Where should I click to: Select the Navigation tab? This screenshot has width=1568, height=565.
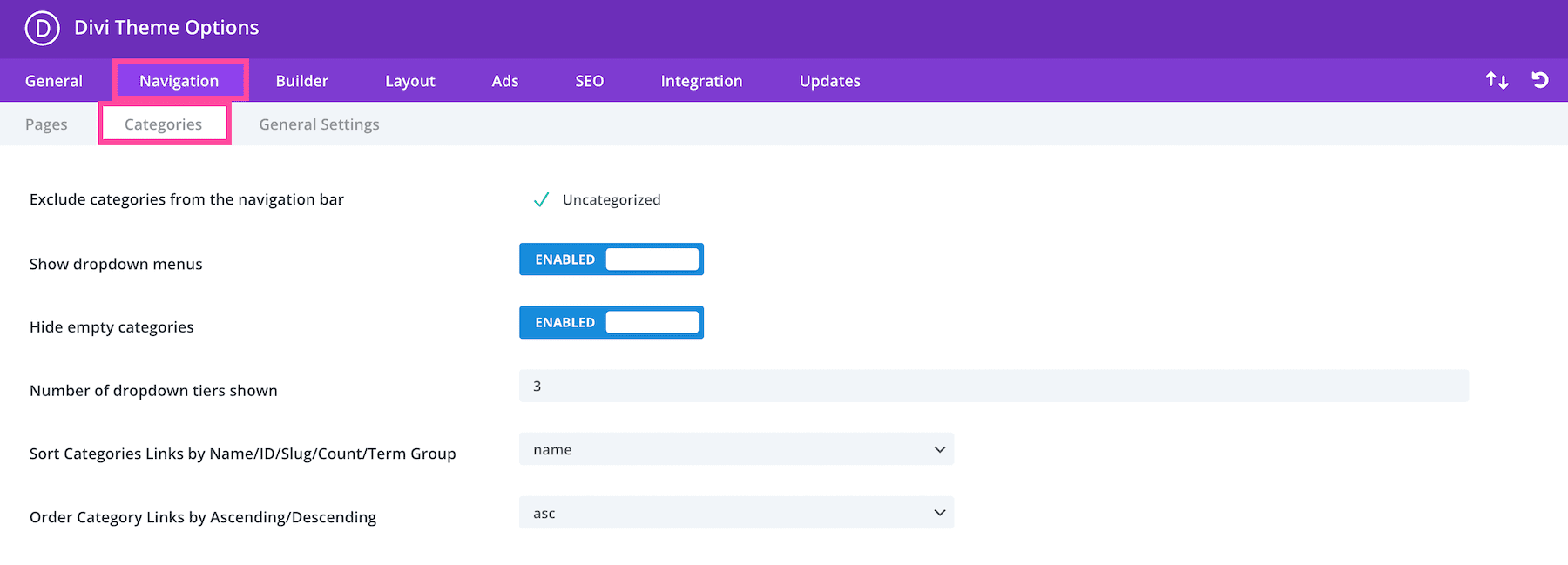tap(179, 81)
